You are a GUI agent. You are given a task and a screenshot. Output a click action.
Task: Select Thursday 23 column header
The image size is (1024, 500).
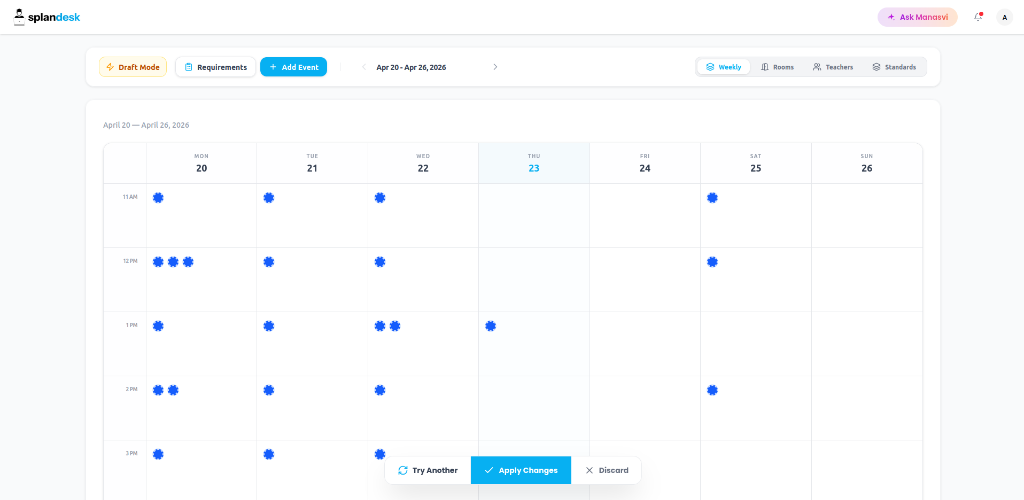(534, 163)
